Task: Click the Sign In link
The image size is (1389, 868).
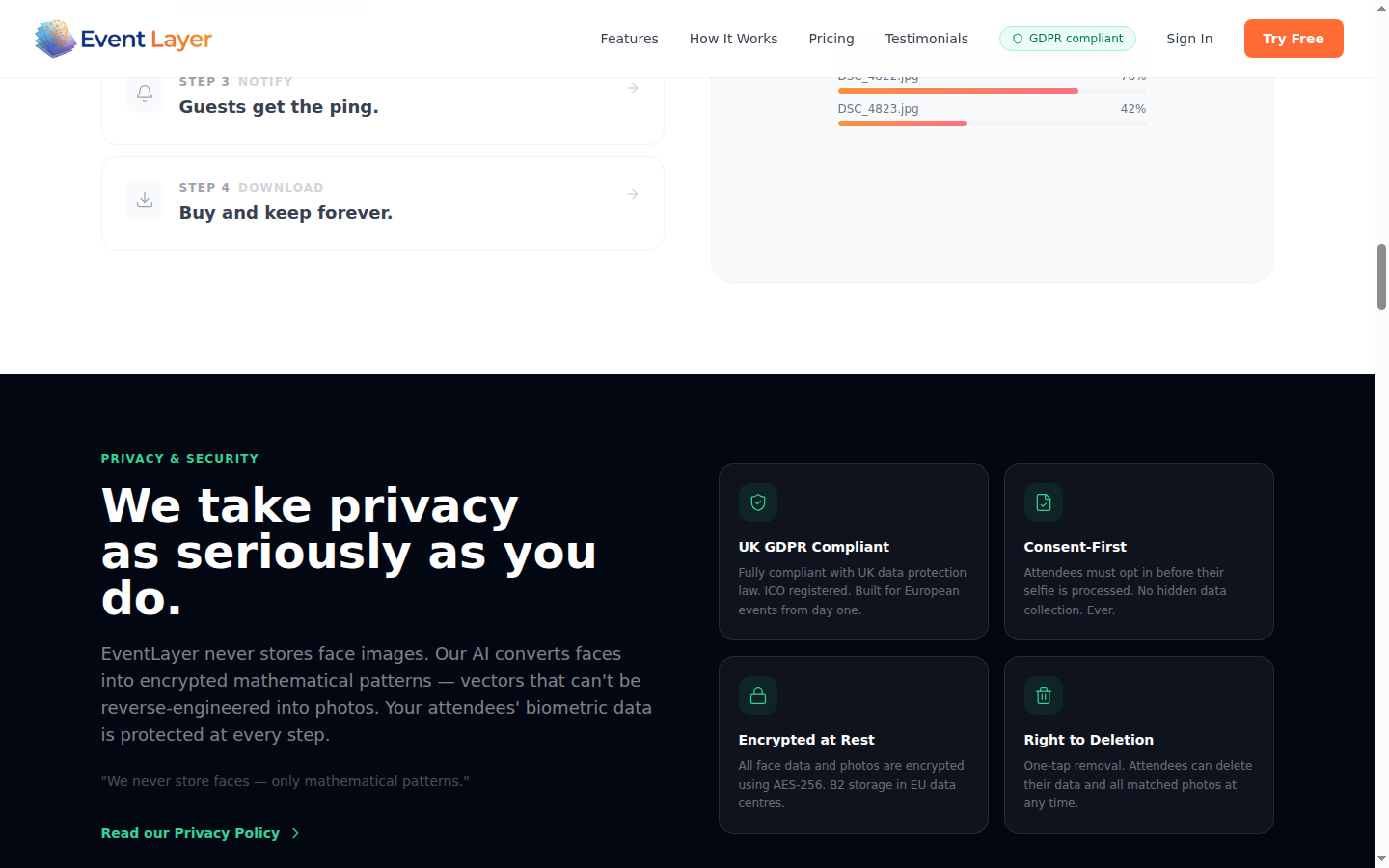Action: pos(1189,39)
